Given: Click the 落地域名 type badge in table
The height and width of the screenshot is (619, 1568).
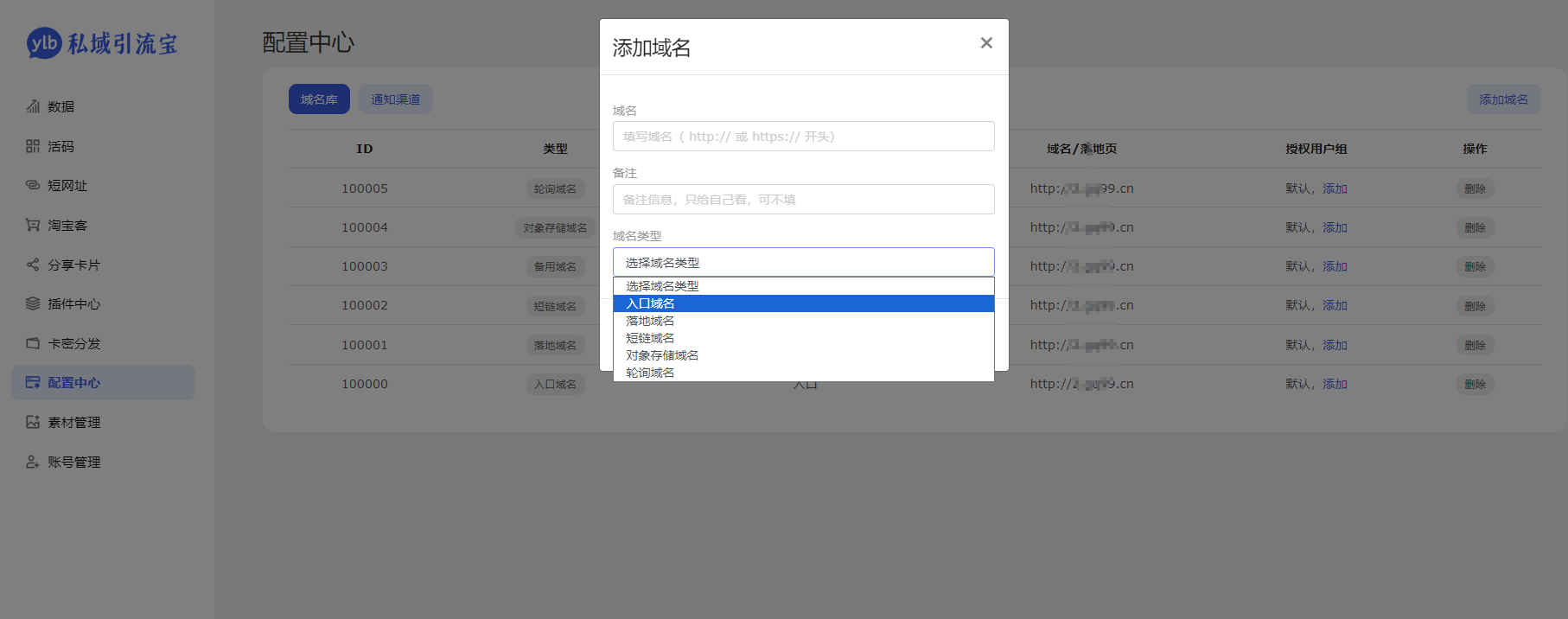Looking at the screenshot, I should click(x=555, y=345).
